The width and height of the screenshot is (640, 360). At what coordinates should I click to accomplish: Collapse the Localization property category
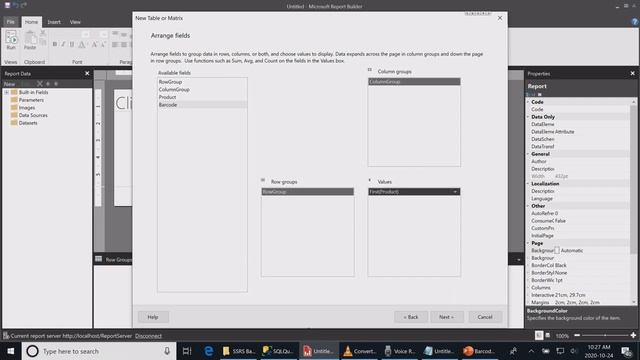click(x=528, y=184)
